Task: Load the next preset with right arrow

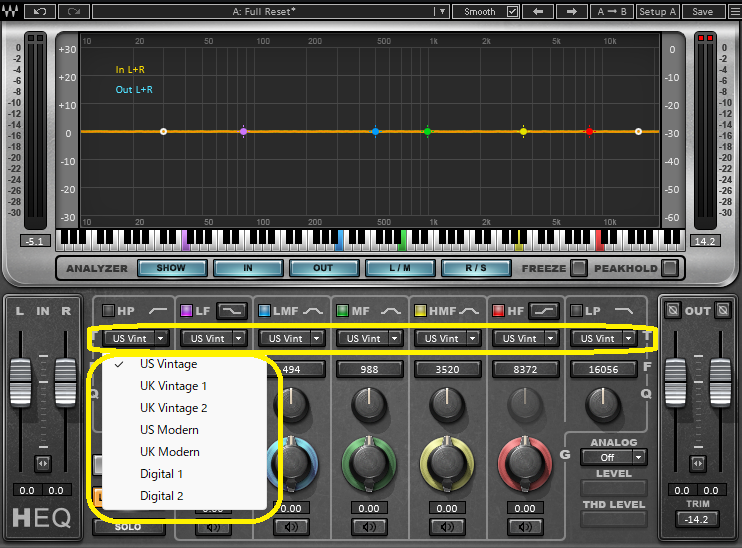Action: tap(571, 11)
